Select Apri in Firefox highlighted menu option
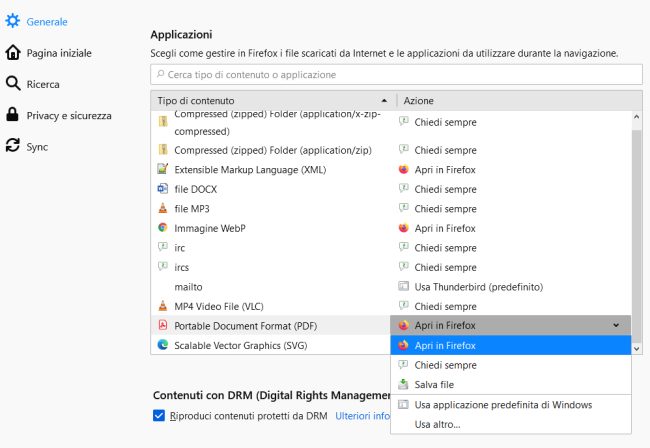 [x=510, y=345]
